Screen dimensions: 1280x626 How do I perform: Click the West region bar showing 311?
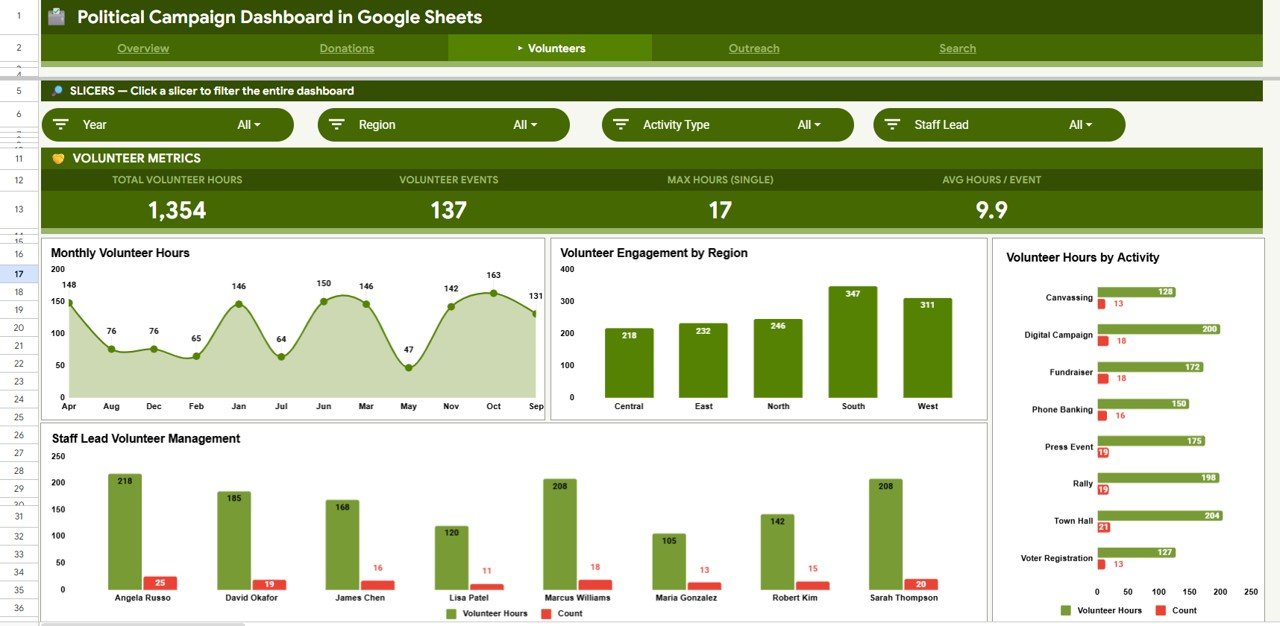[927, 348]
